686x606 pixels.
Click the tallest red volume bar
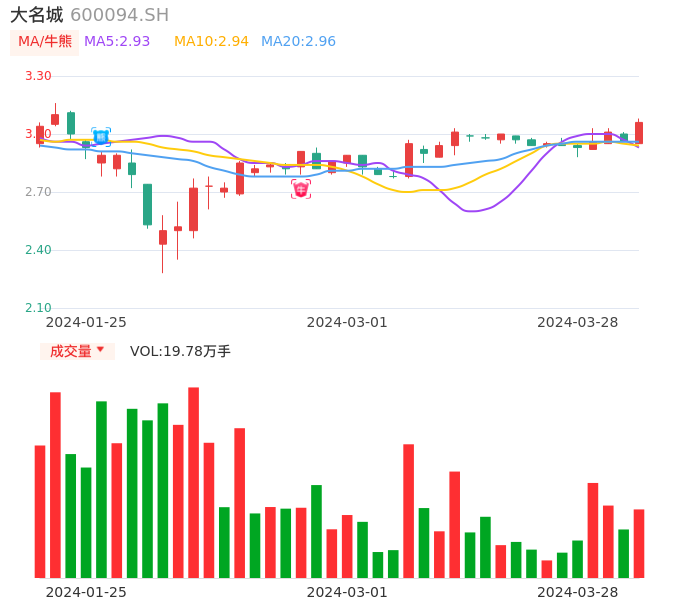[x=193, y=482]
